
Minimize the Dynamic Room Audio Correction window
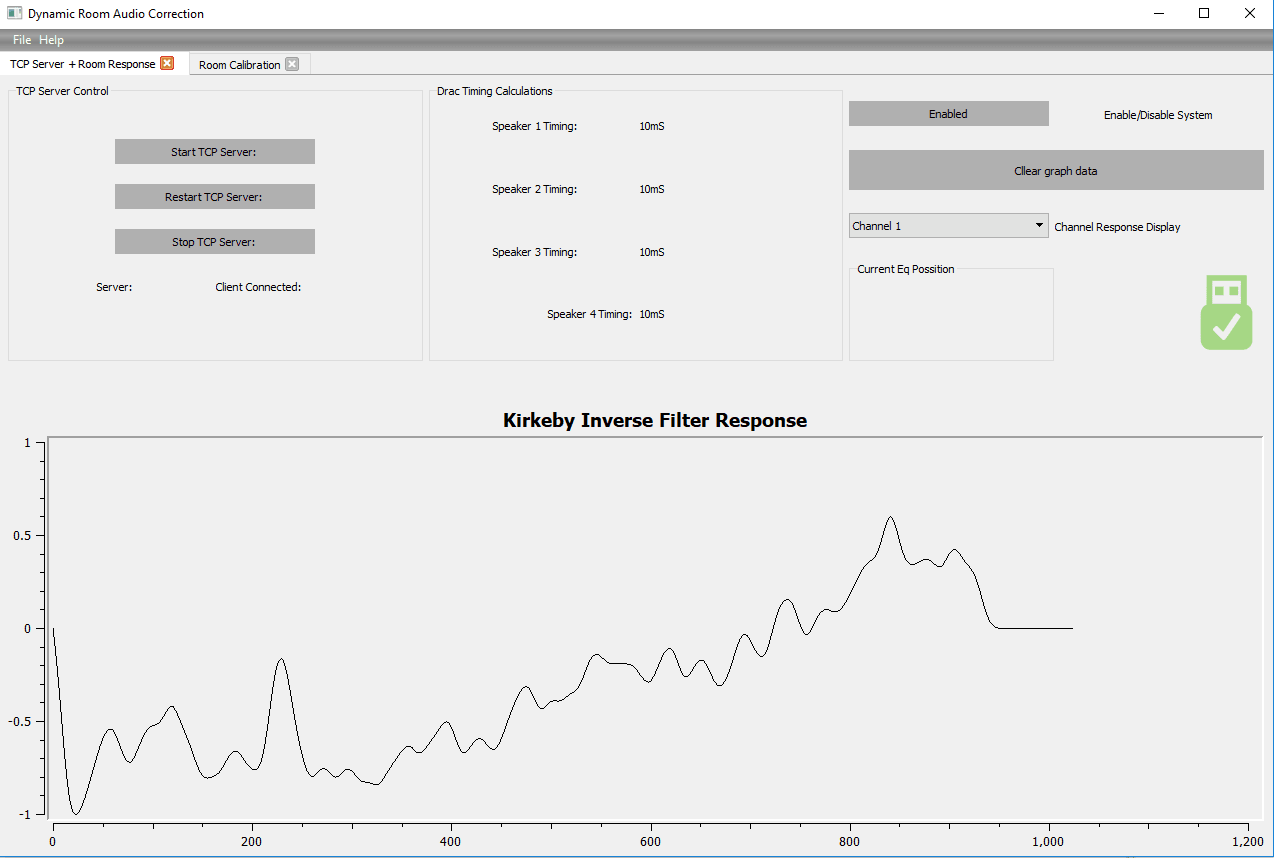coord(1159,14)
